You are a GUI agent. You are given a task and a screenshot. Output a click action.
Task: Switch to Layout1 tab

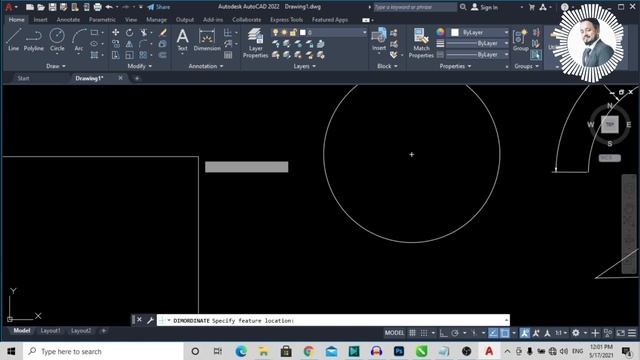[50, 331]
